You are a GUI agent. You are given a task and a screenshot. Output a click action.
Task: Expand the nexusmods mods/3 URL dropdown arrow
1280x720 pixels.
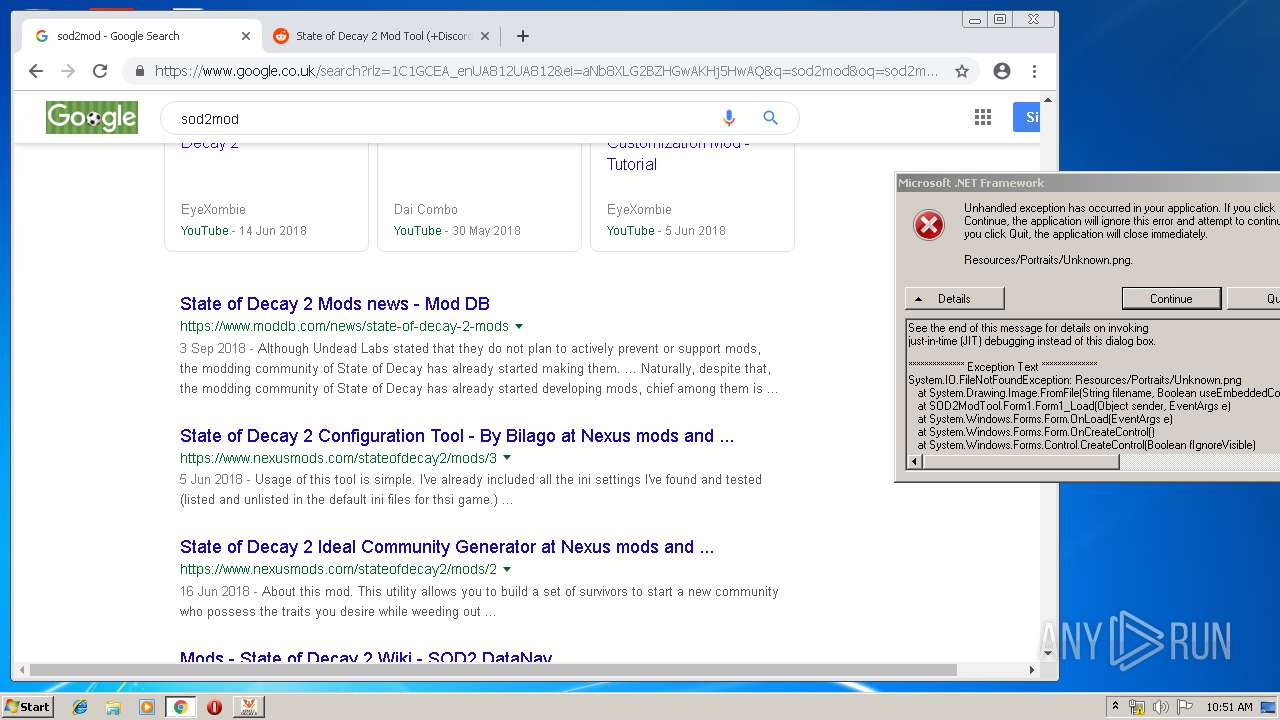507,459
